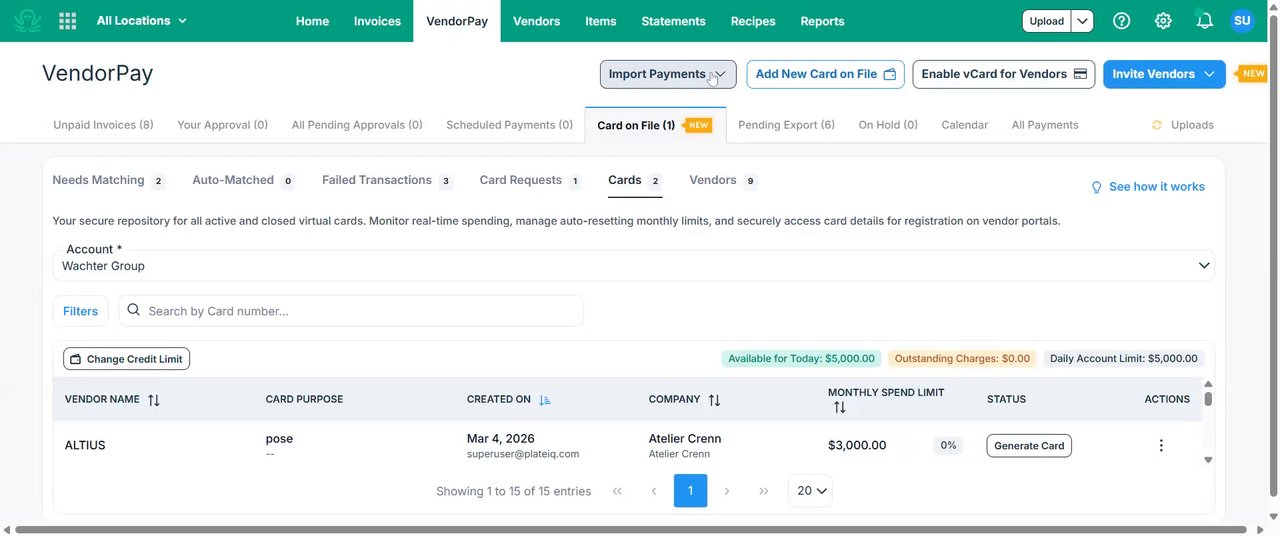Open ALTIUS row actions kebab menu
The height and width of the screenshot is (536, 1280).
pos(1161,445)
